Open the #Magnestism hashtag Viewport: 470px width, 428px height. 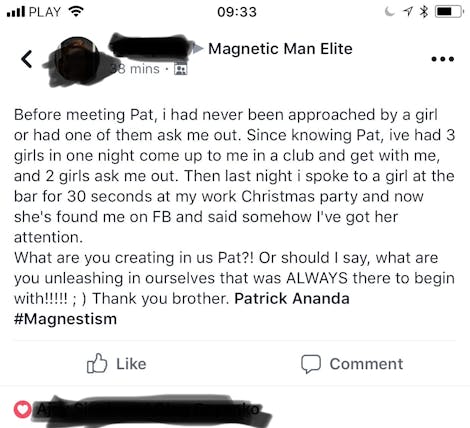(65, 319)
